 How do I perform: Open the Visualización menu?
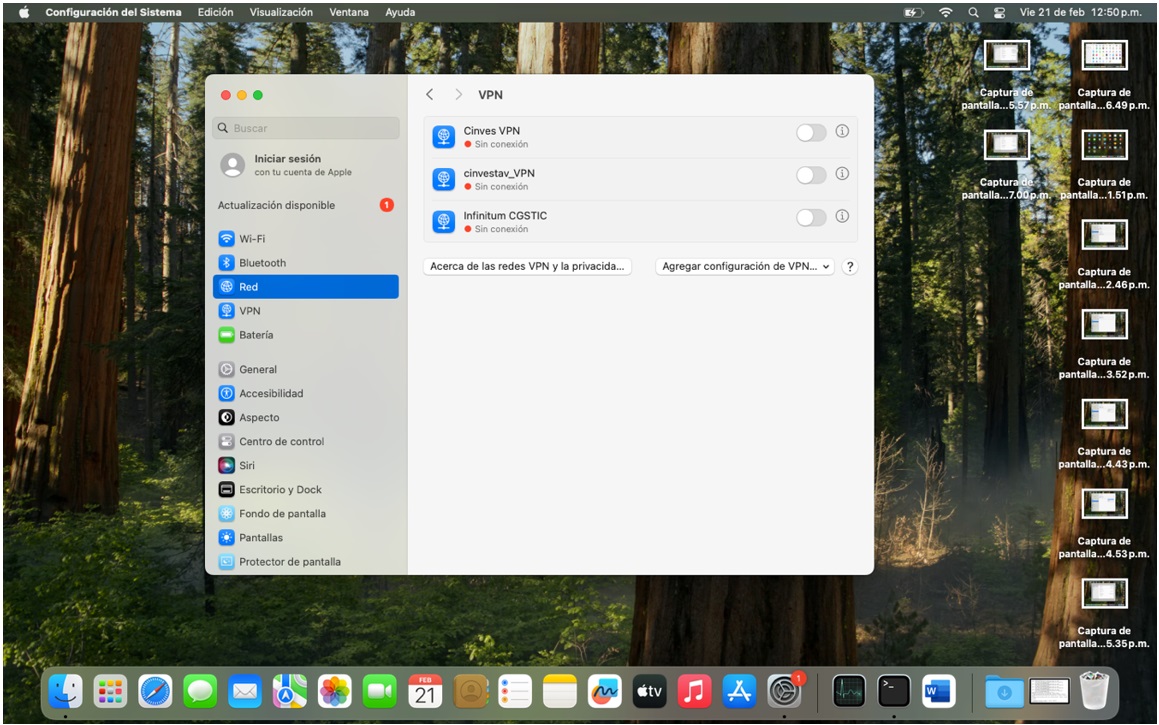[281, 12]
